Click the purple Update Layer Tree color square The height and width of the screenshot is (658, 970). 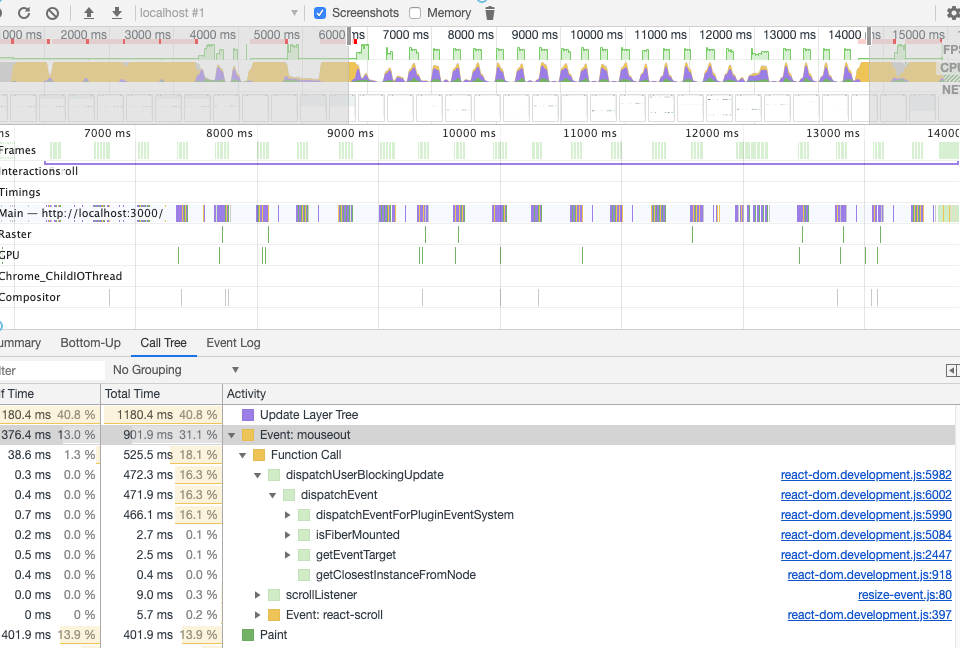click(x=248, y=415)
